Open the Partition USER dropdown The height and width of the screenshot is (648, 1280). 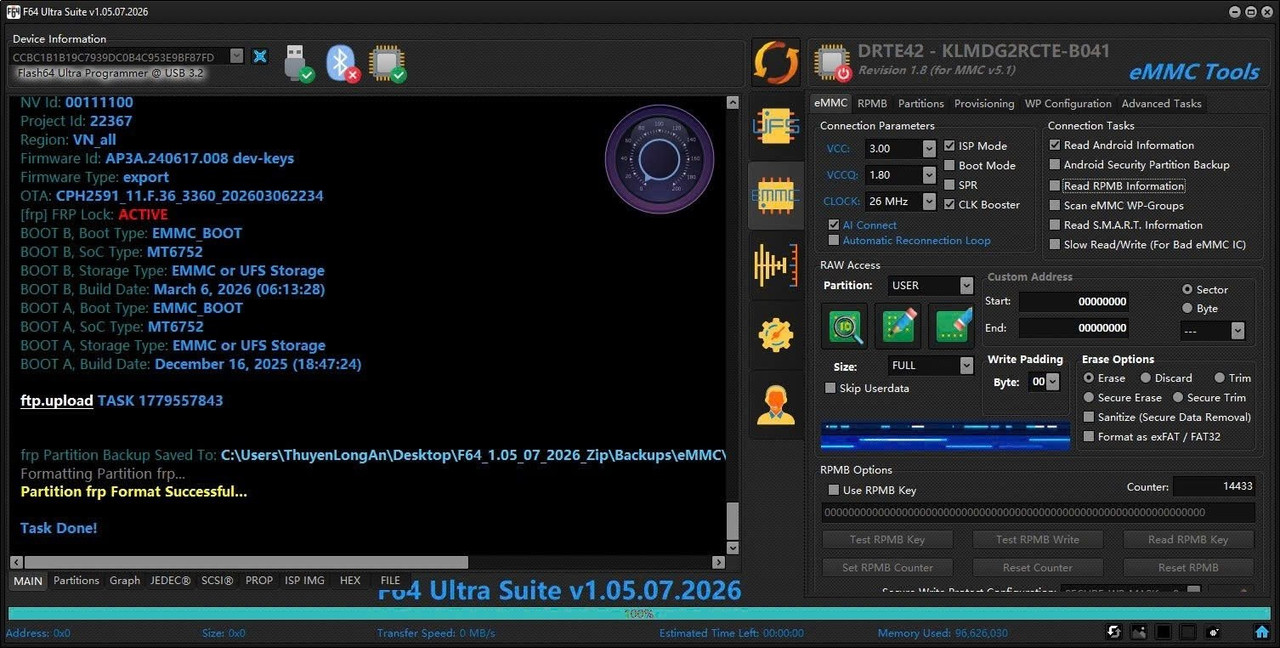pyautogui.click(x=966, y=285)
